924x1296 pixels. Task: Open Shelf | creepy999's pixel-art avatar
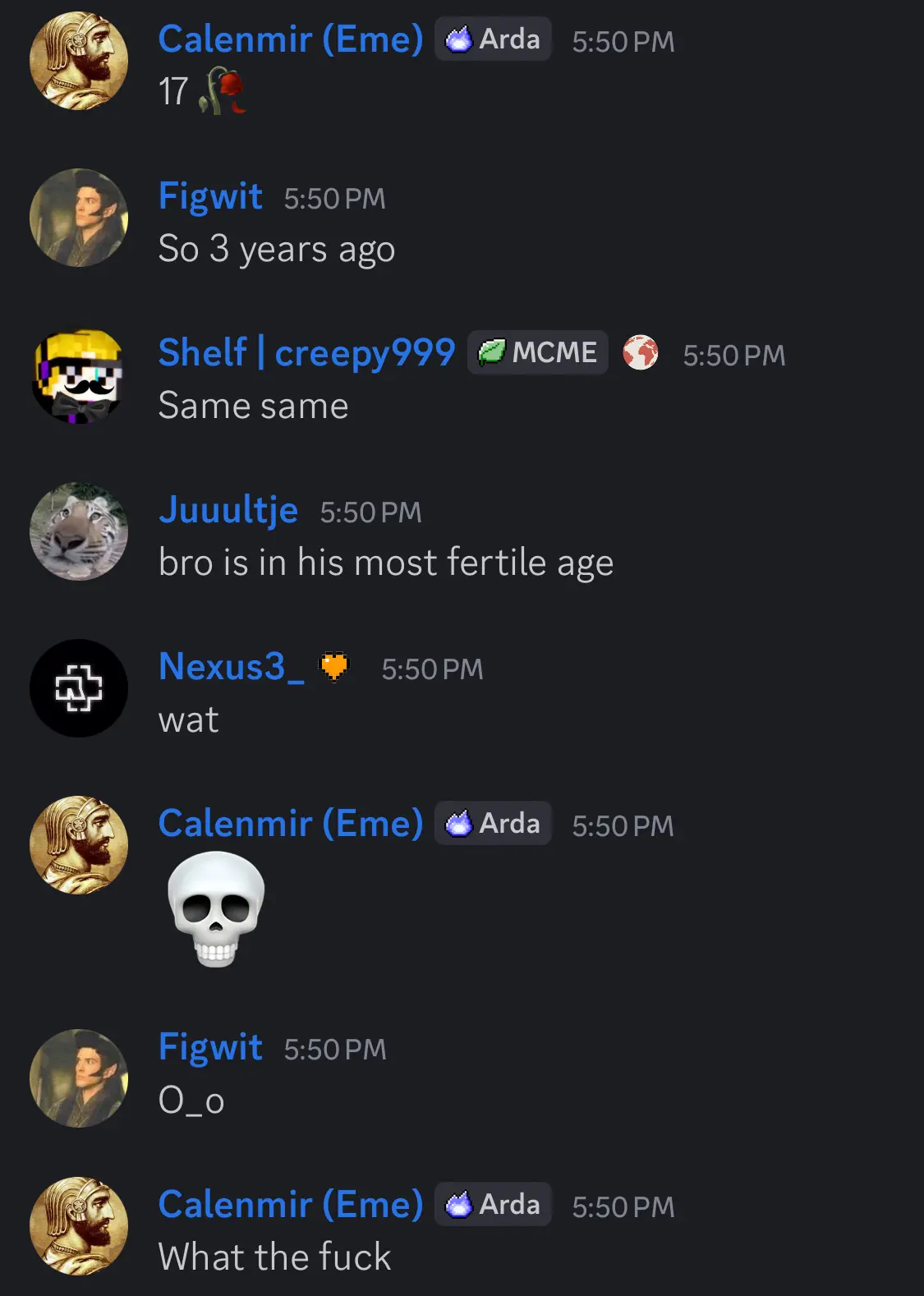tap(79, 376)
